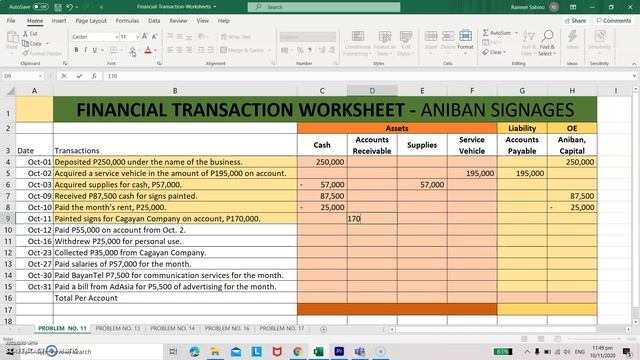The height and width of the screenshot is (360, 640).
Task: Toggle Italic formatting
Action: (x=85, y=50)
